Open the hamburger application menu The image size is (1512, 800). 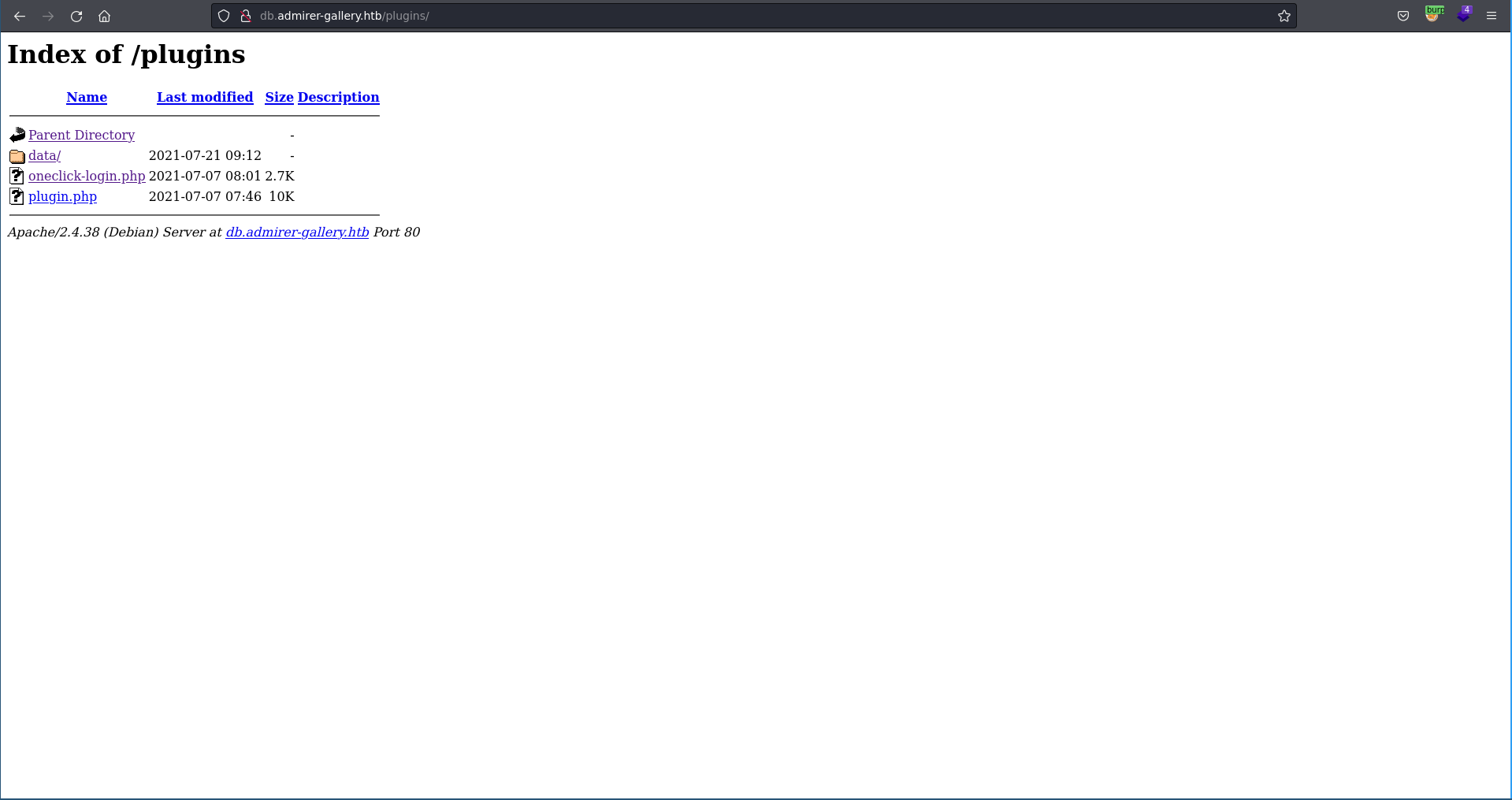1491,16
